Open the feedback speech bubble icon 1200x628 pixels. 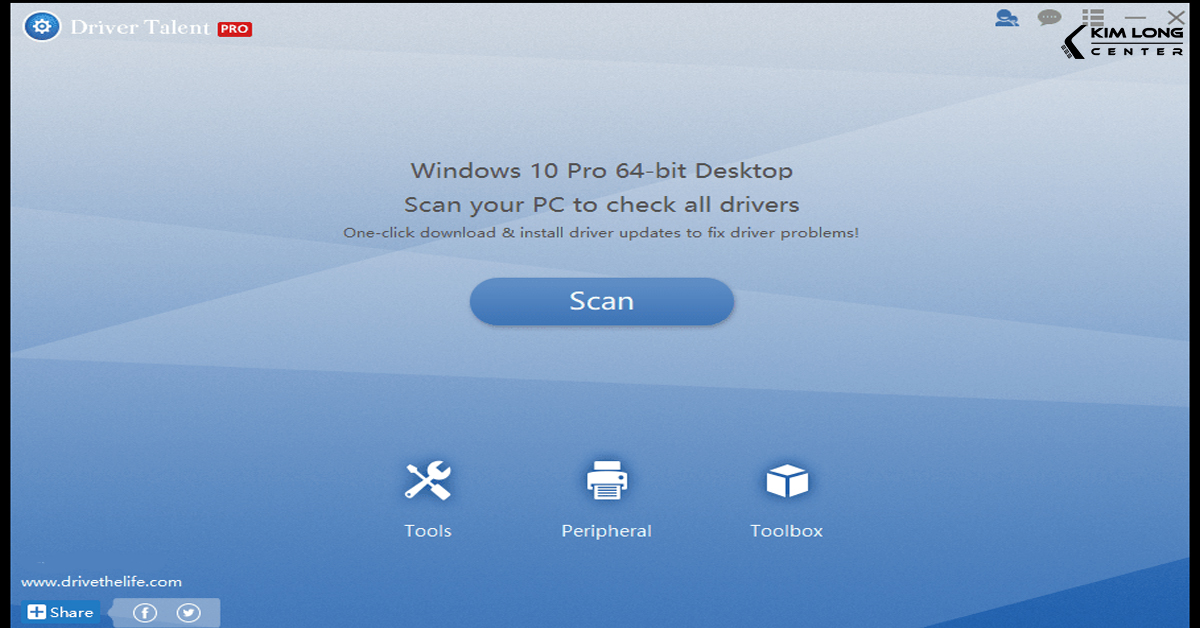pos(1047,17)
